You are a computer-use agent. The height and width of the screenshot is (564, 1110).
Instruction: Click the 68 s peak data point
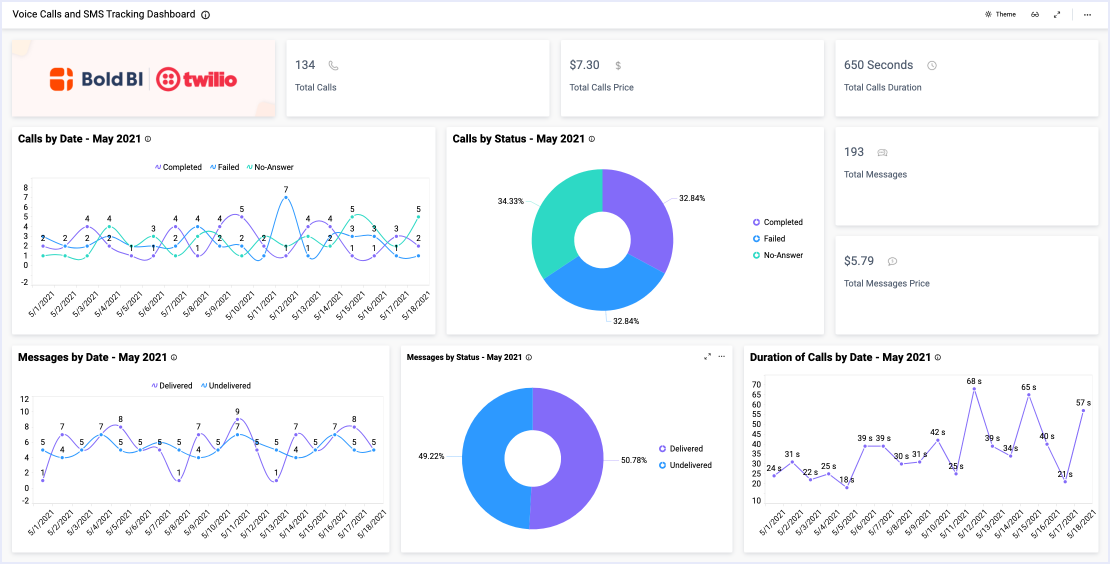(x=974, y=390)
